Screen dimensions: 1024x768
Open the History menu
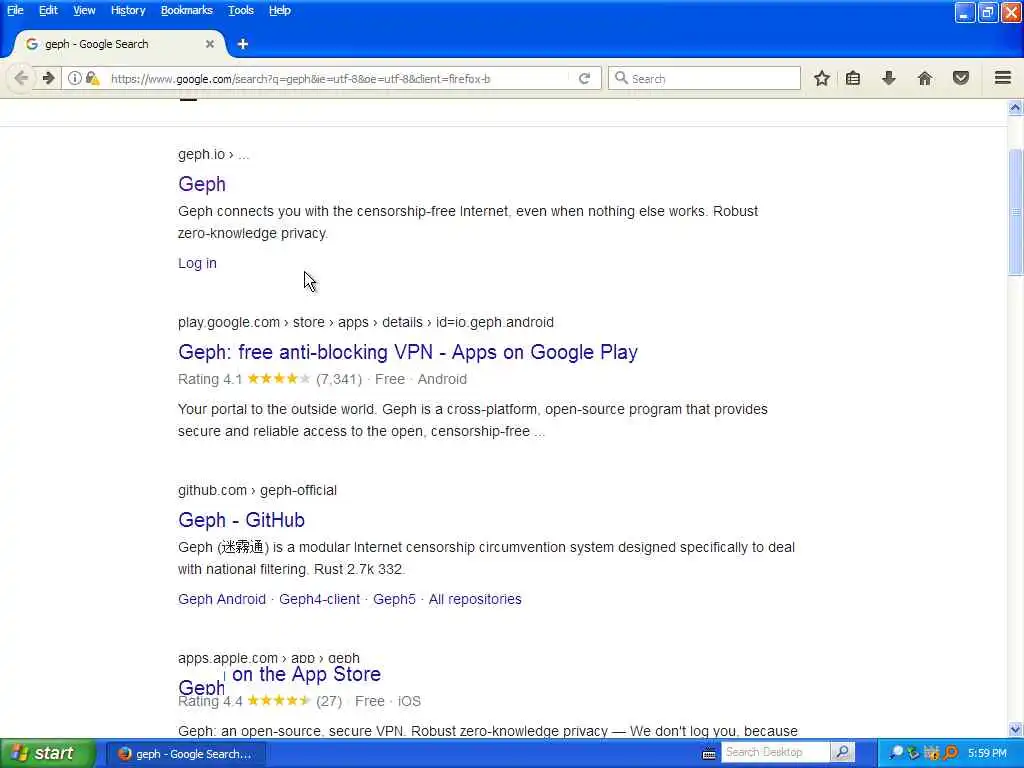(x=127, y=10)
